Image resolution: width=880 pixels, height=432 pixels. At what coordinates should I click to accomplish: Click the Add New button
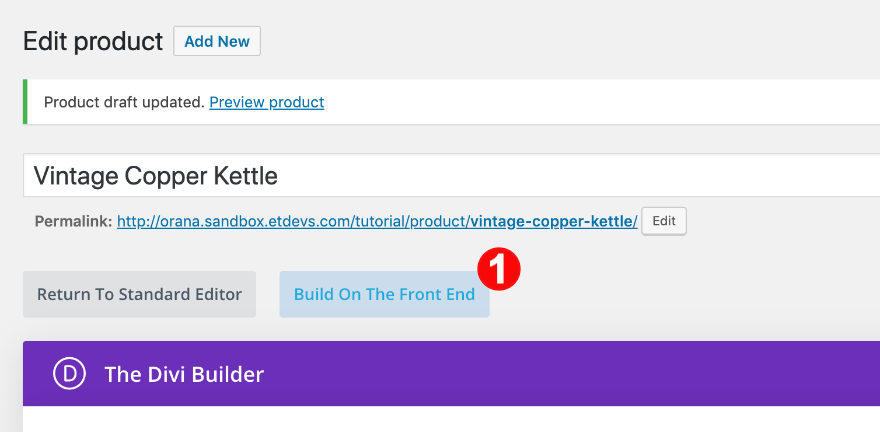tap(217, 41)
